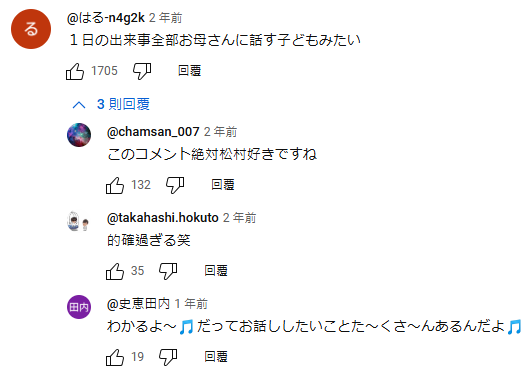Click 回覆 under @chamsan_007's comment
Image resolution: width=525 pixels, height=373 pixels.
pos(223,185)
